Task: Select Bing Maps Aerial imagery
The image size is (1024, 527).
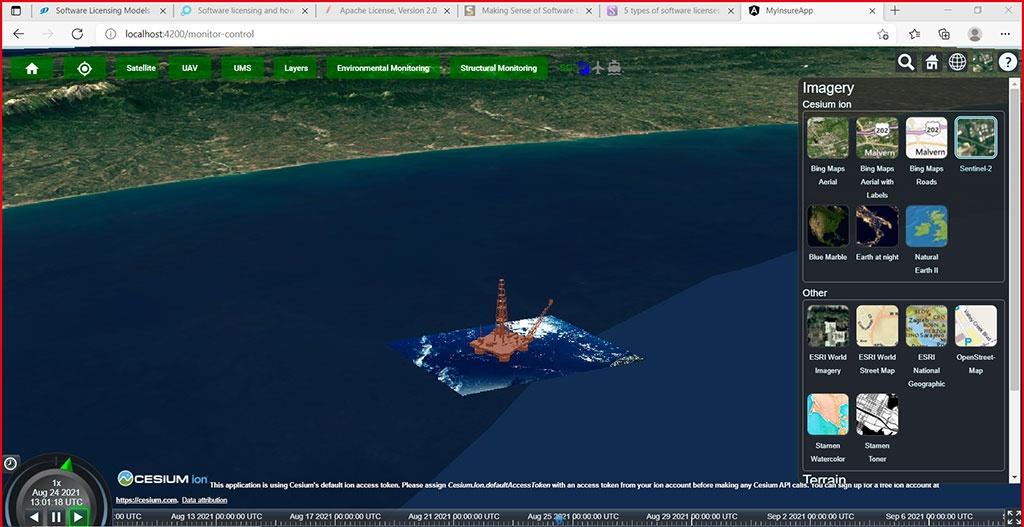Action: pos(827,138)
